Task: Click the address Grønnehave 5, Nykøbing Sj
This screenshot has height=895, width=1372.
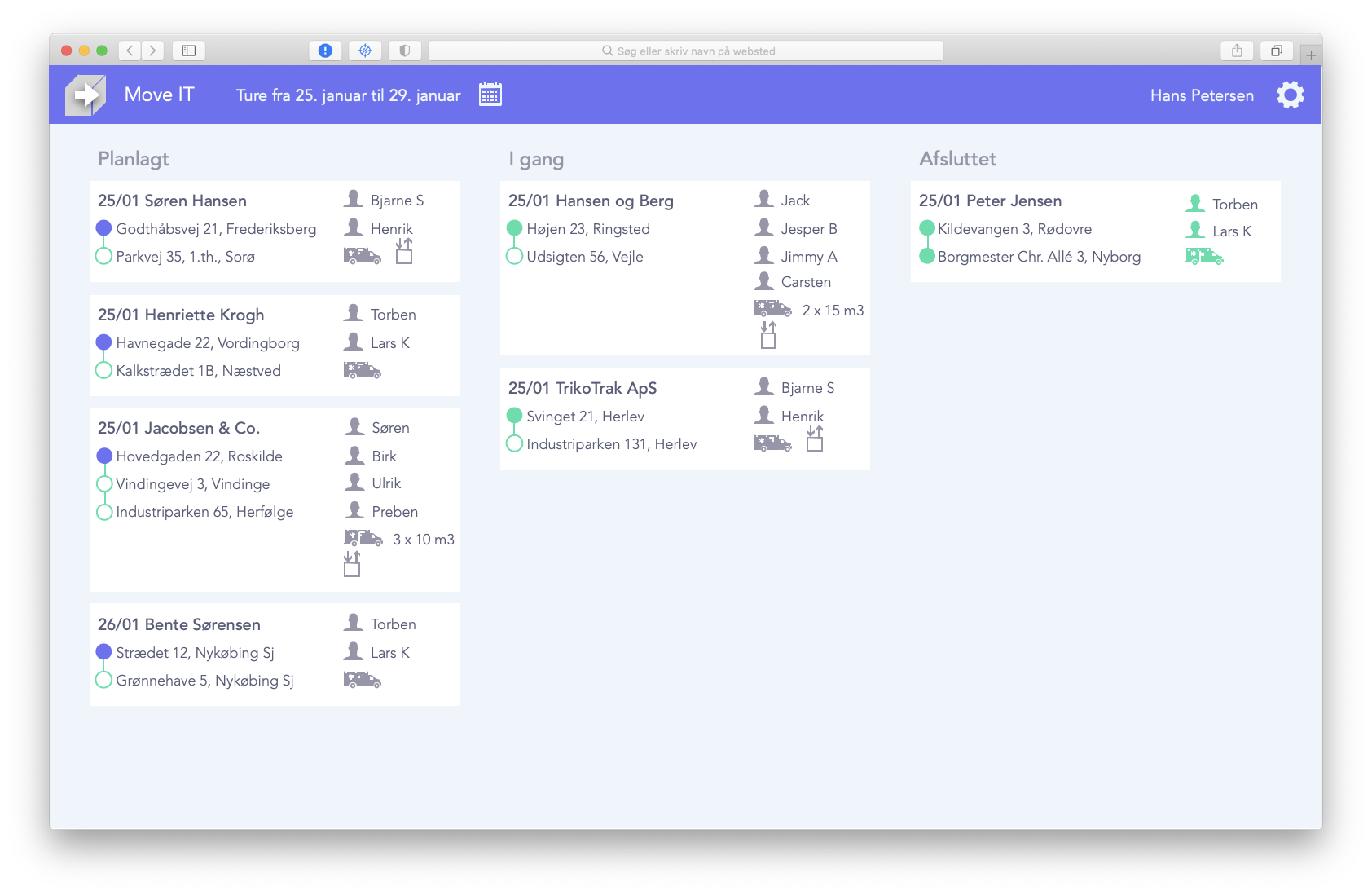Action: [205, 681]
